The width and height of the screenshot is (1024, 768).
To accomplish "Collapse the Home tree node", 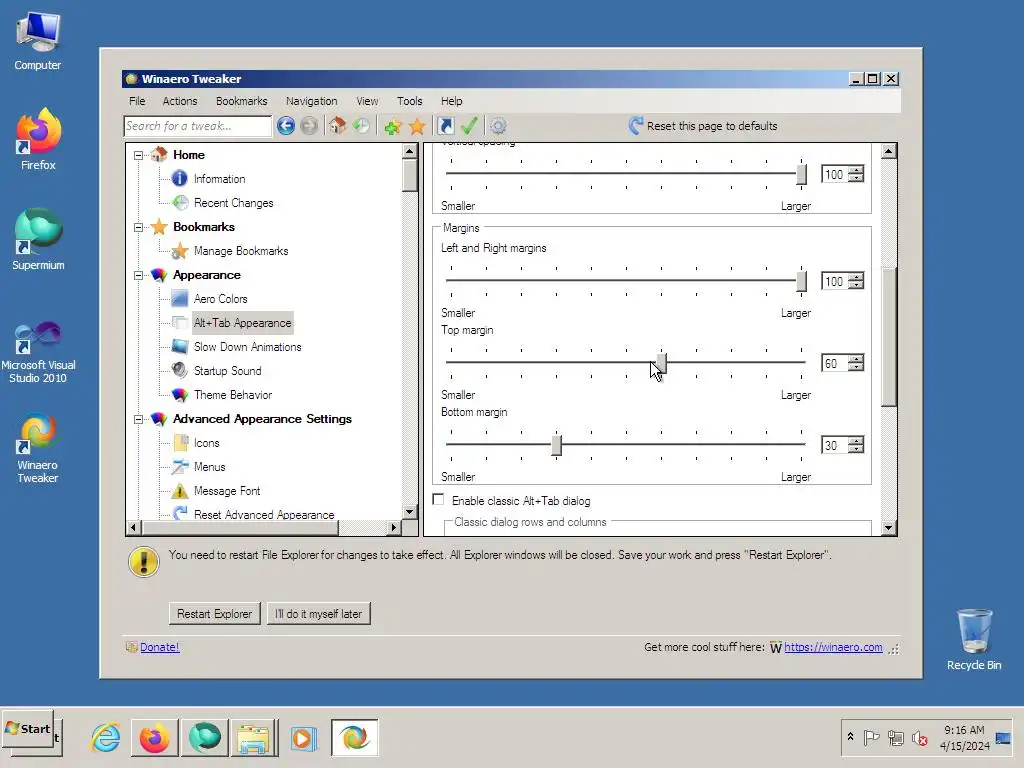I will click(x=138, y=155).
